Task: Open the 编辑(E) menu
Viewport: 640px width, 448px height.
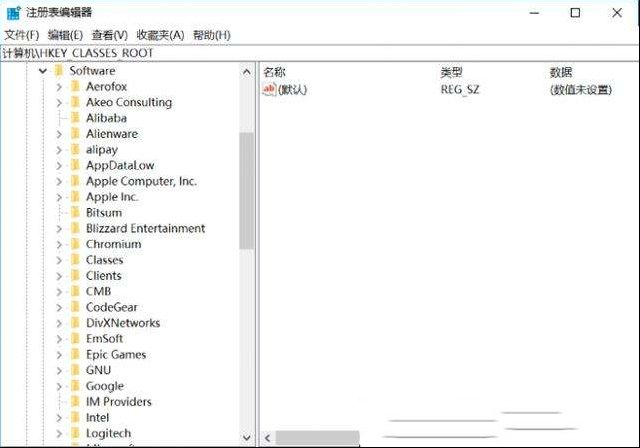Action: click(65, 35)
